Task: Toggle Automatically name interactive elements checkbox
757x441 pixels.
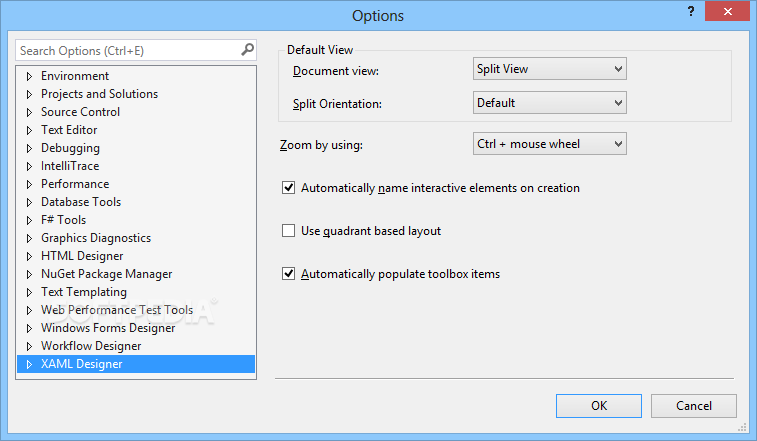Action: 288,187
